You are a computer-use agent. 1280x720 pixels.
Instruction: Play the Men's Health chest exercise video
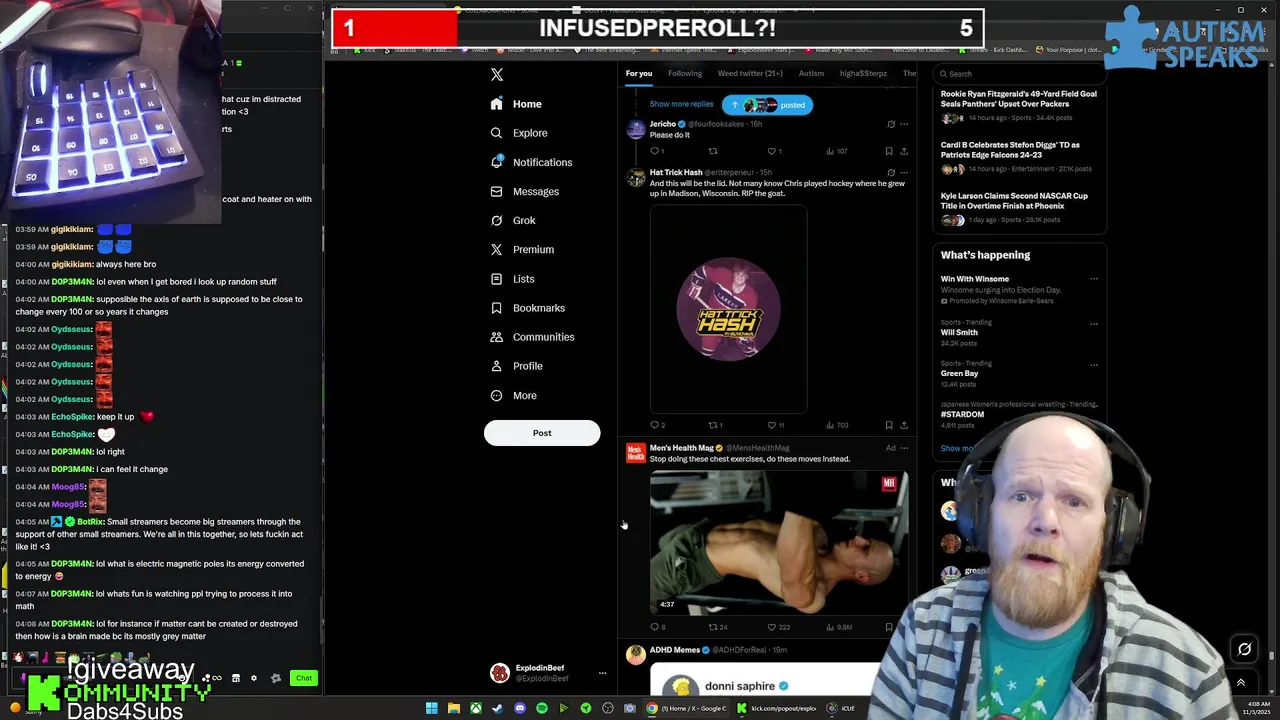779,542
